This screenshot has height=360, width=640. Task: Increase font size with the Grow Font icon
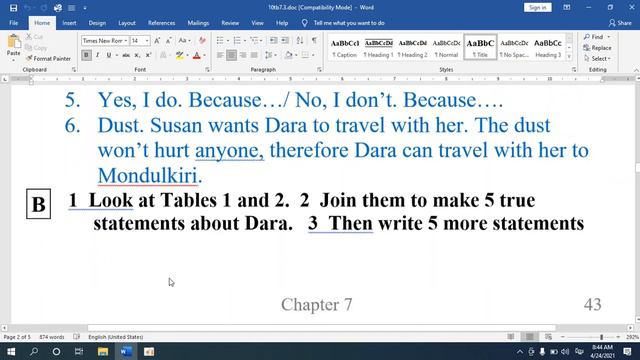point(157,41)
